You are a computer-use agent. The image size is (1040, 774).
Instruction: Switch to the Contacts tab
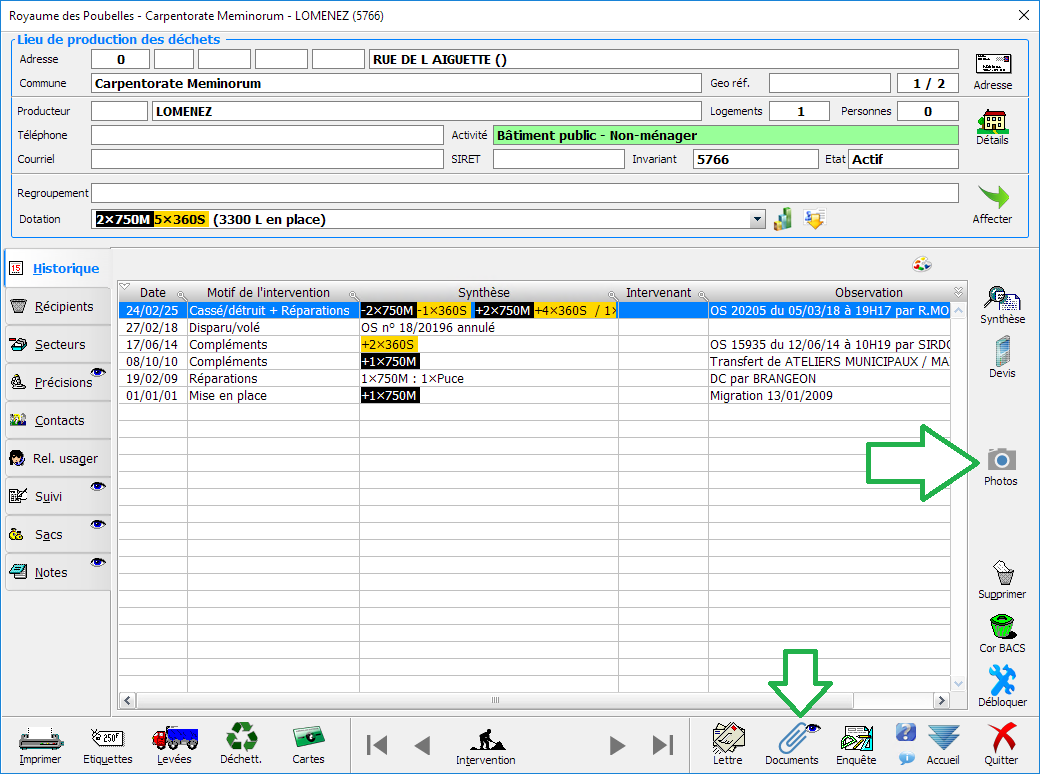tap(58, 421)
